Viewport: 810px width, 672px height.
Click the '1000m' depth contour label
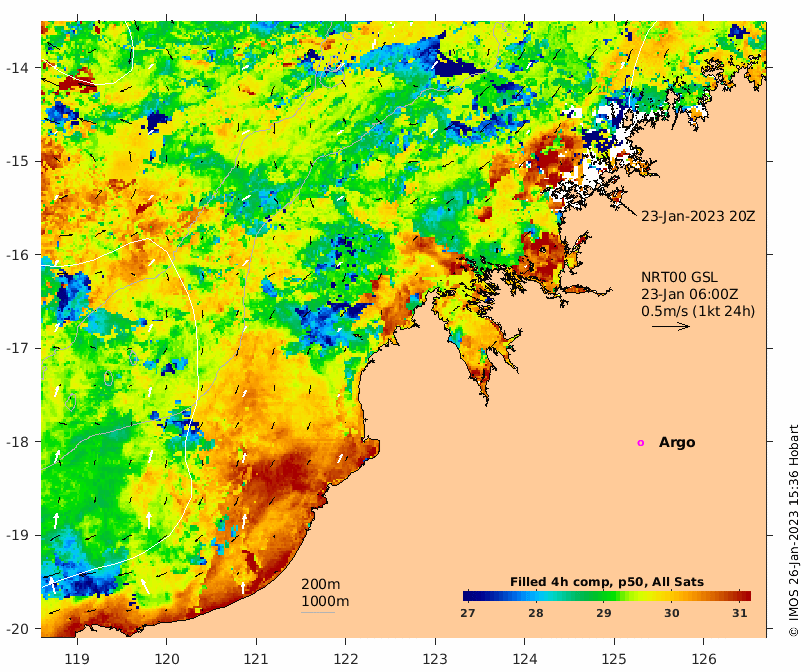(x=325, y=601)
